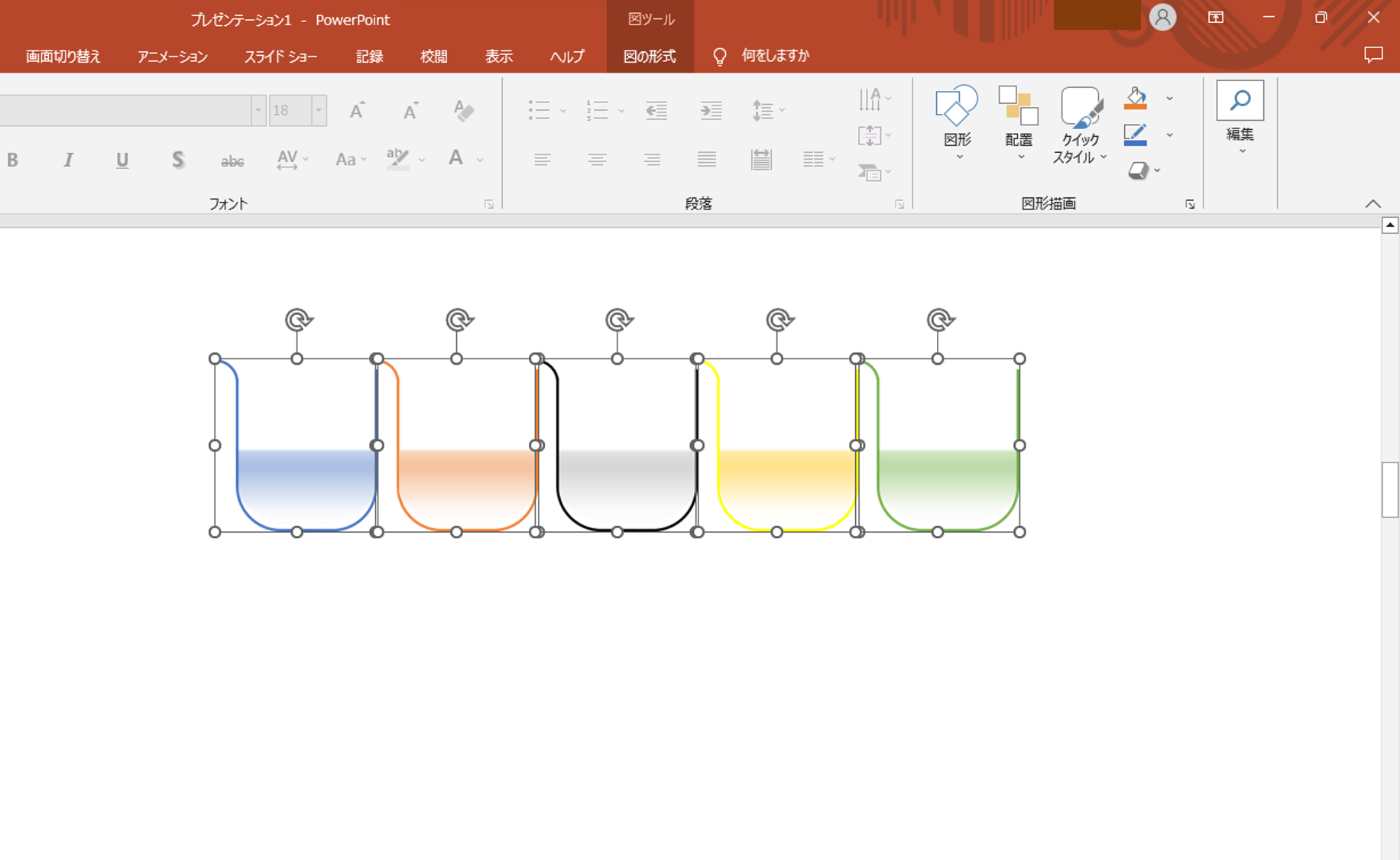Center the paragraph text
The height and width of the screenshot is (860, 1400).
597,159
